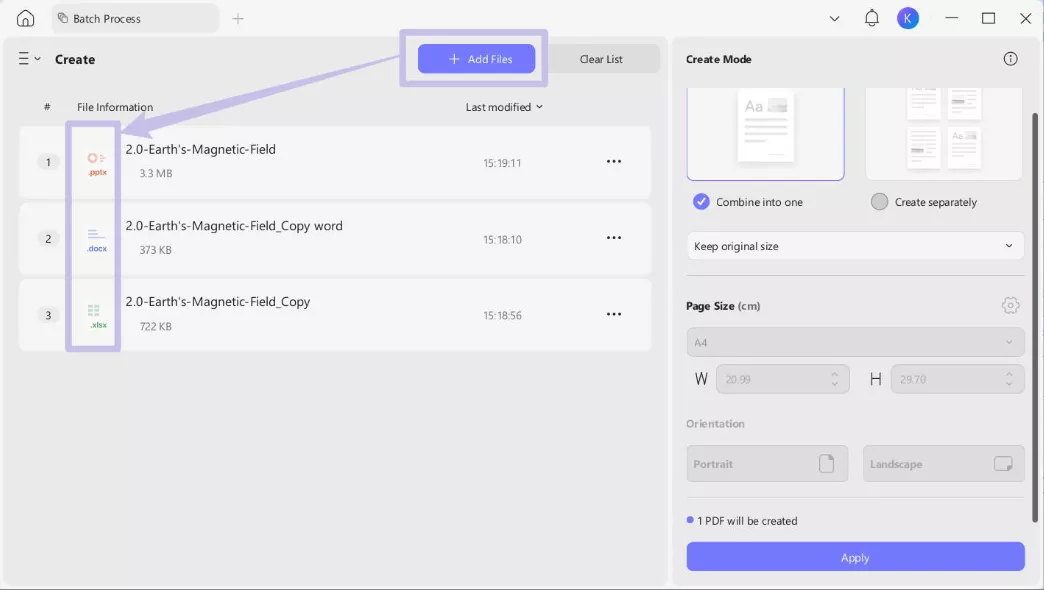Click the Add Files button
Screen dimensions: 1044x590
(477, 59)
